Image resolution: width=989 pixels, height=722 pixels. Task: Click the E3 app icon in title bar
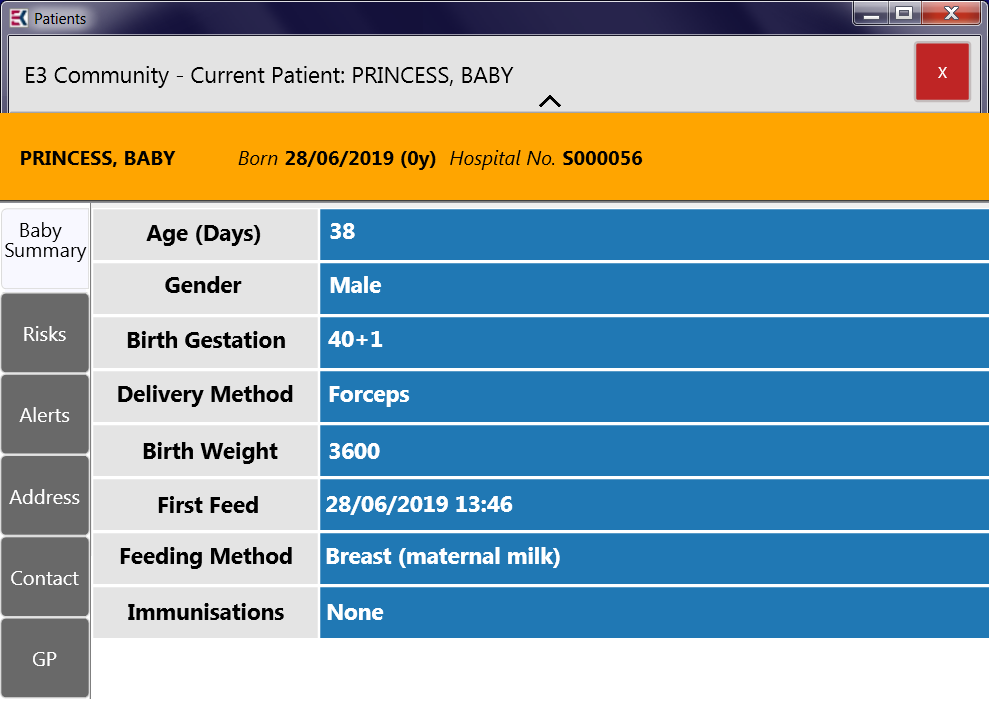pos(19,18)
